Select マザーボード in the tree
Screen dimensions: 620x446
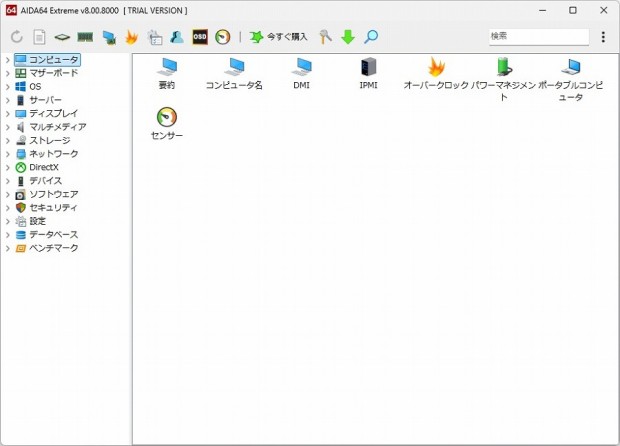coord(47,73)
